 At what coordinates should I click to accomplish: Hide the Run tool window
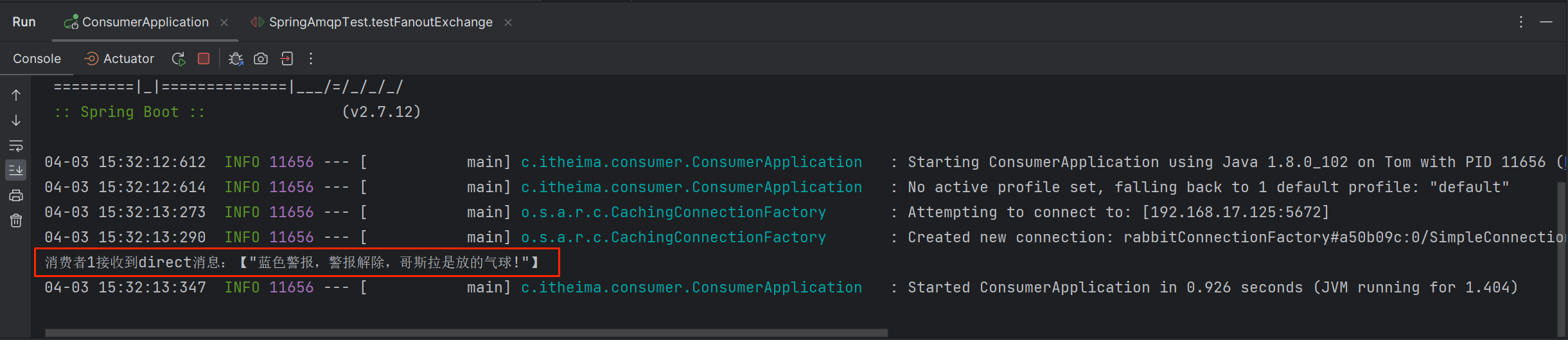1546,22
